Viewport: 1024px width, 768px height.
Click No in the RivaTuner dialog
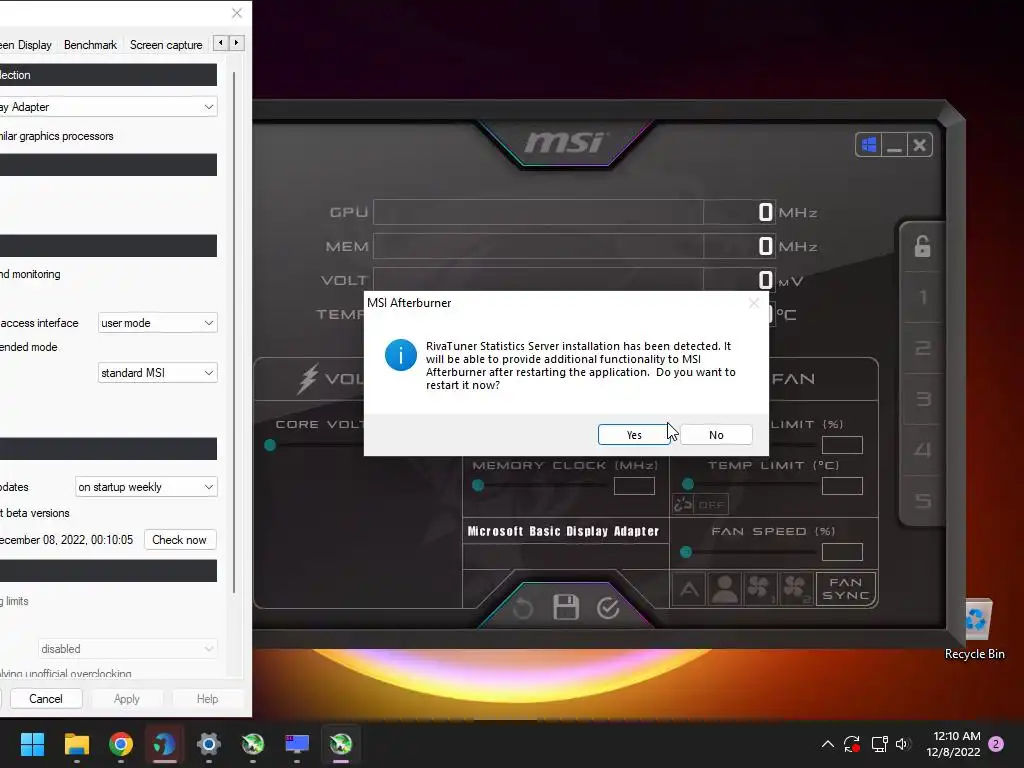pyautogui.click(x=716, y=435)
